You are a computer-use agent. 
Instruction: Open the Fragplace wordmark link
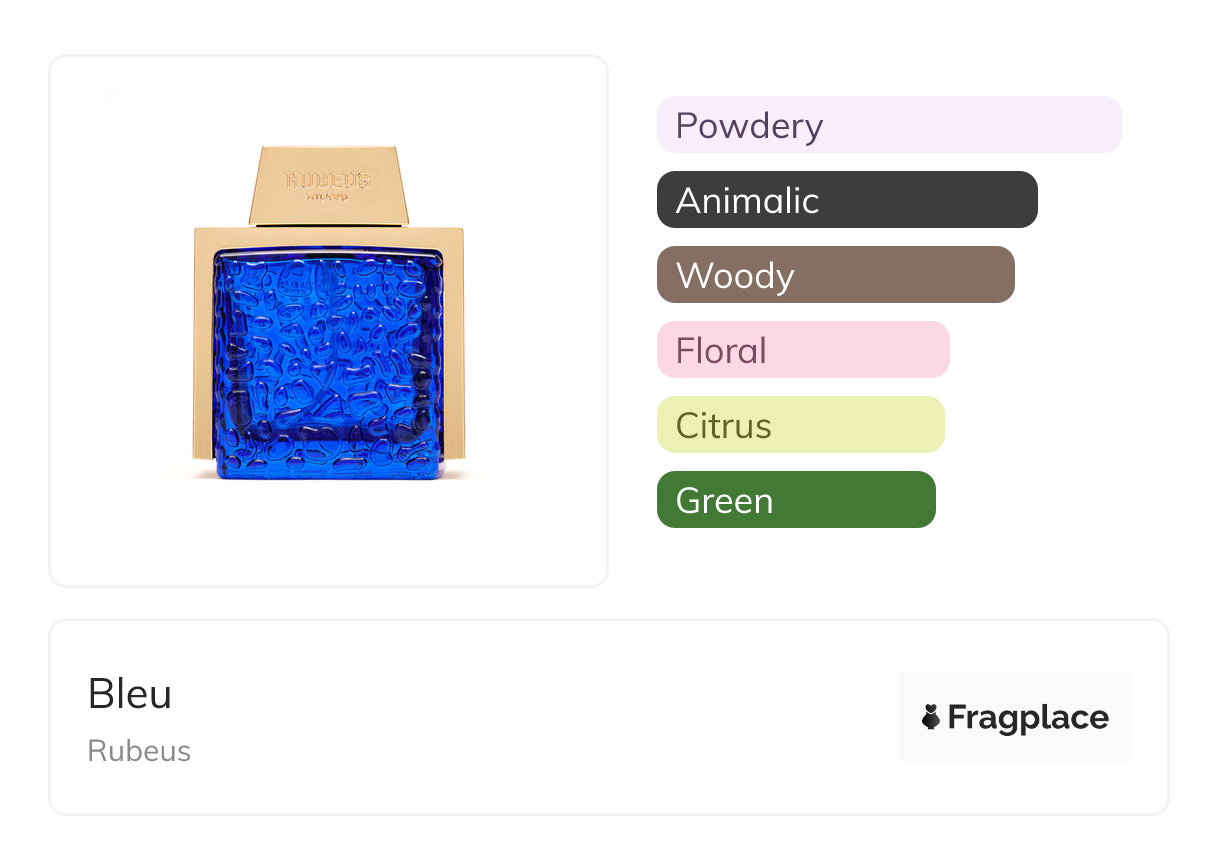point(1028,717)
